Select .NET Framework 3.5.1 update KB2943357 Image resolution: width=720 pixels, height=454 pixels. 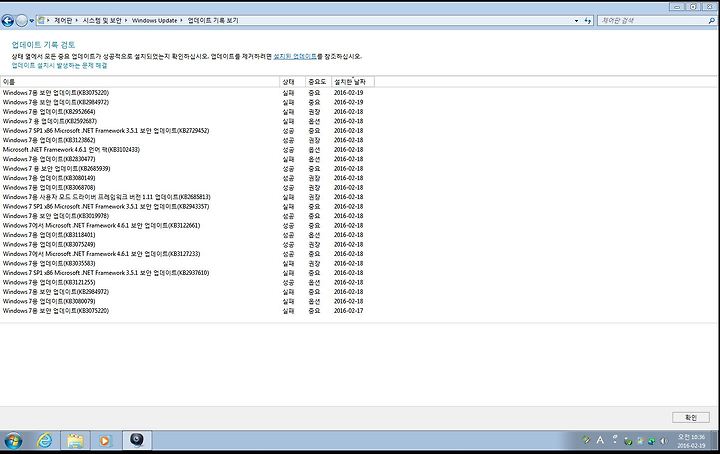187,207
